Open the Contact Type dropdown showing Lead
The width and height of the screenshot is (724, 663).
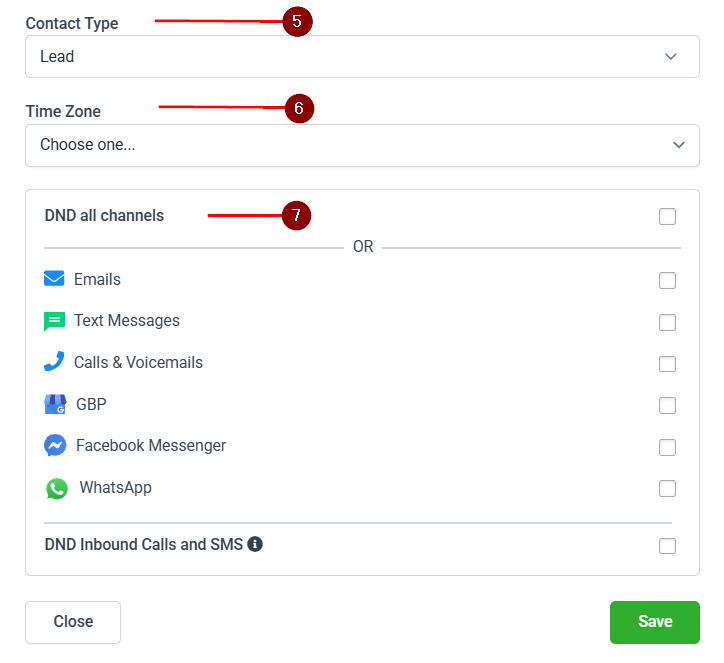click(361, 57)
